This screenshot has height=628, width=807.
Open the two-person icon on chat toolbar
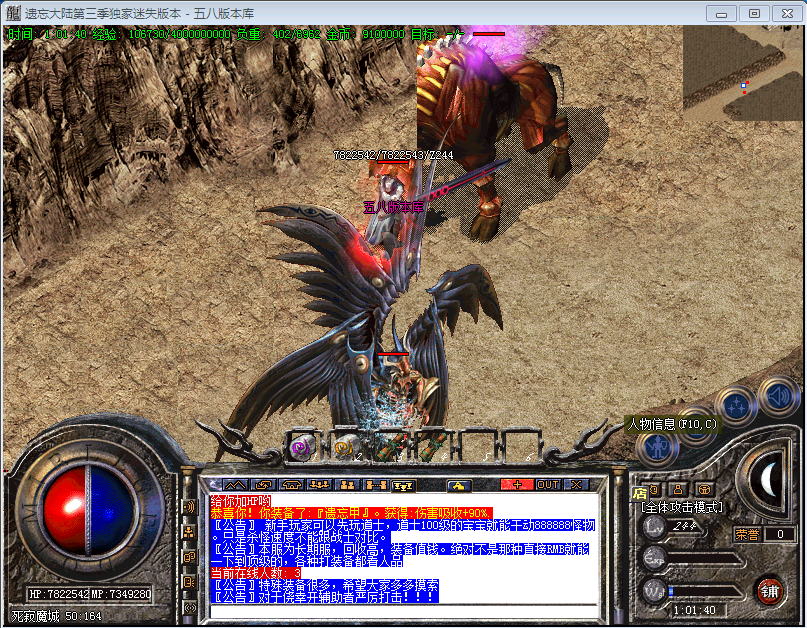pyautogui.click(x=347, y=485)
